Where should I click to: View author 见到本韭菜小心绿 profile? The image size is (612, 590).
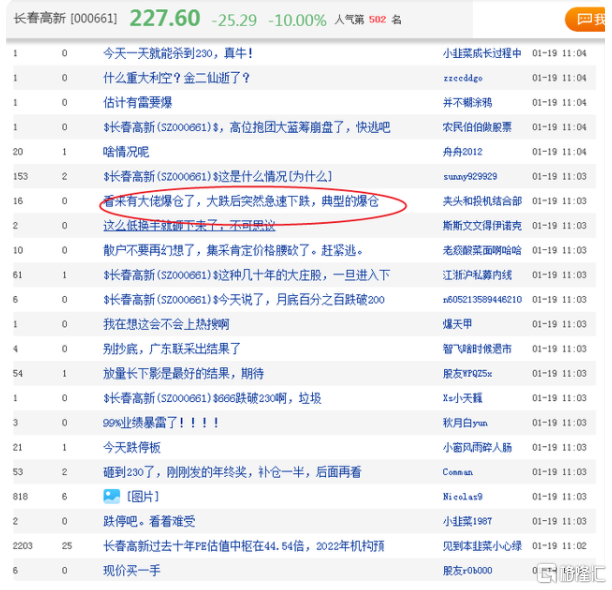[x=482, y=546]
